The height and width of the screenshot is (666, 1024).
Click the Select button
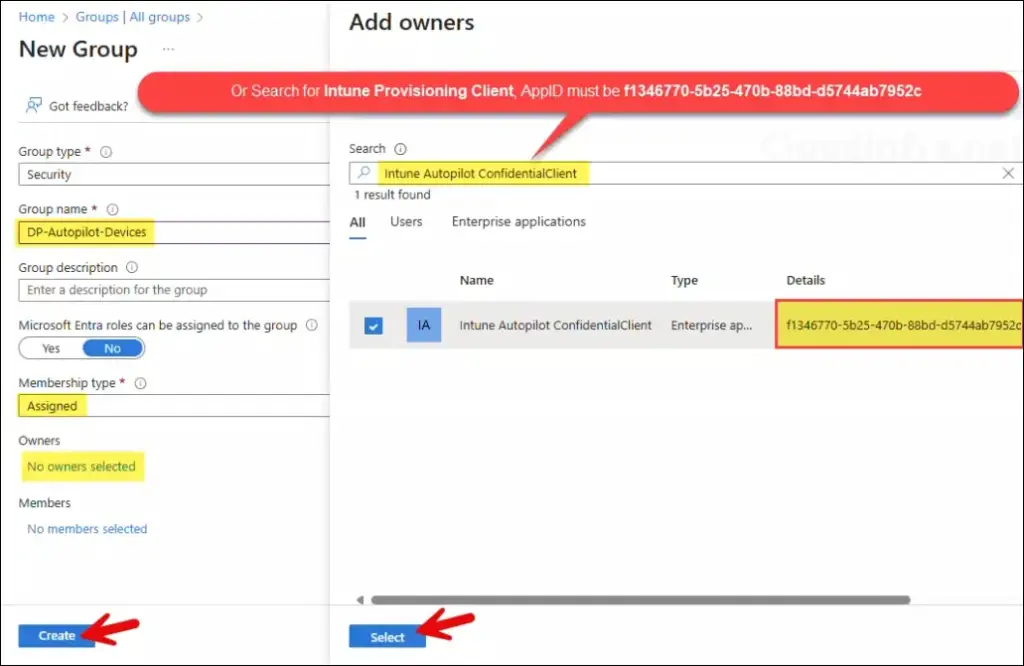coord(387,637)
